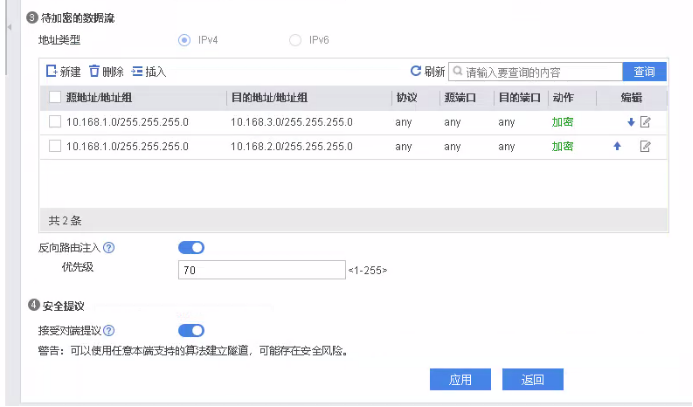This screenshot has height=407, width=693.
Task: Check the row with destination 10.168.2.0
Action: (x=55, y=146)
